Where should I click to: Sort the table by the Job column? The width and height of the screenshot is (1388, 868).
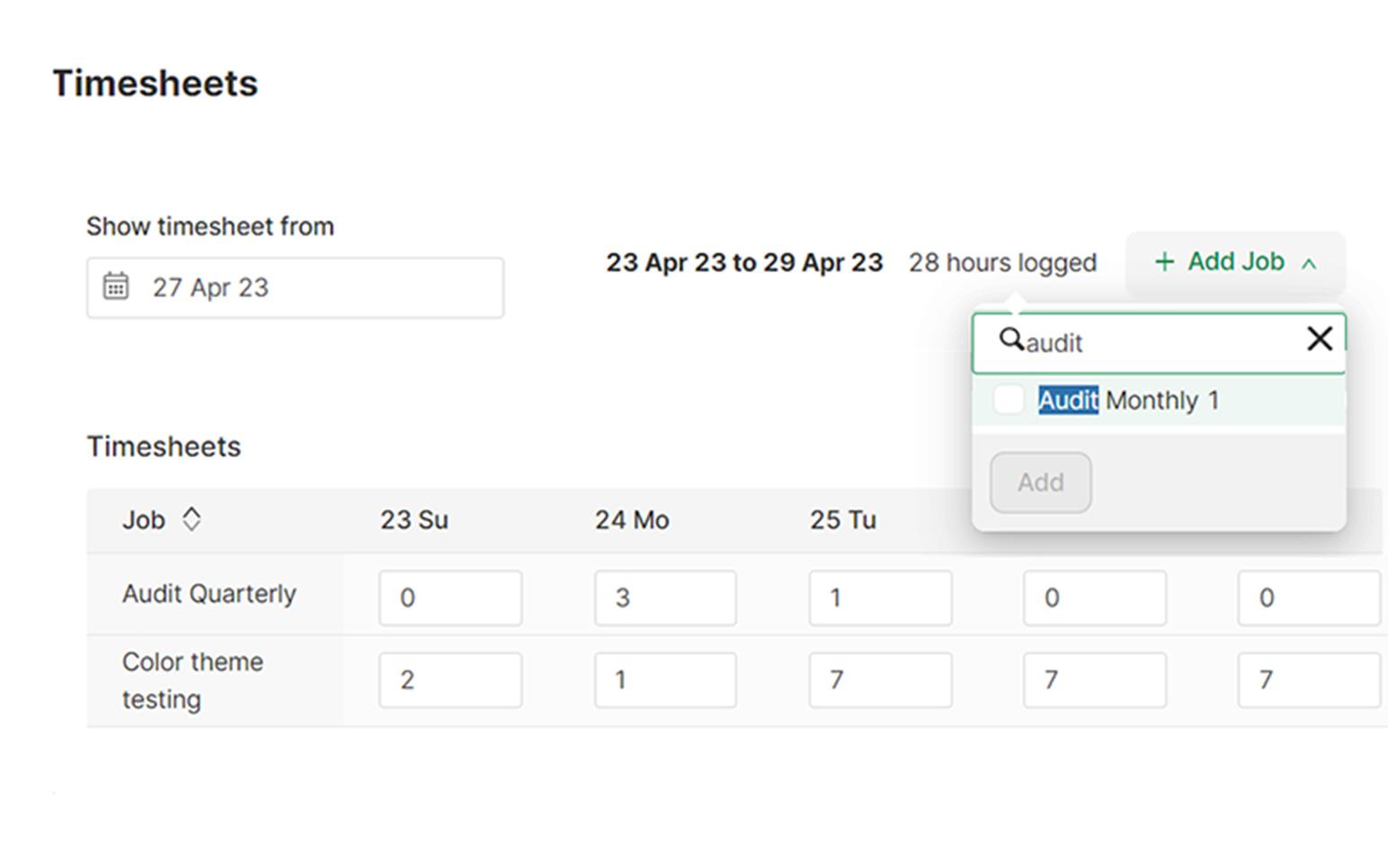pos(146,518)
